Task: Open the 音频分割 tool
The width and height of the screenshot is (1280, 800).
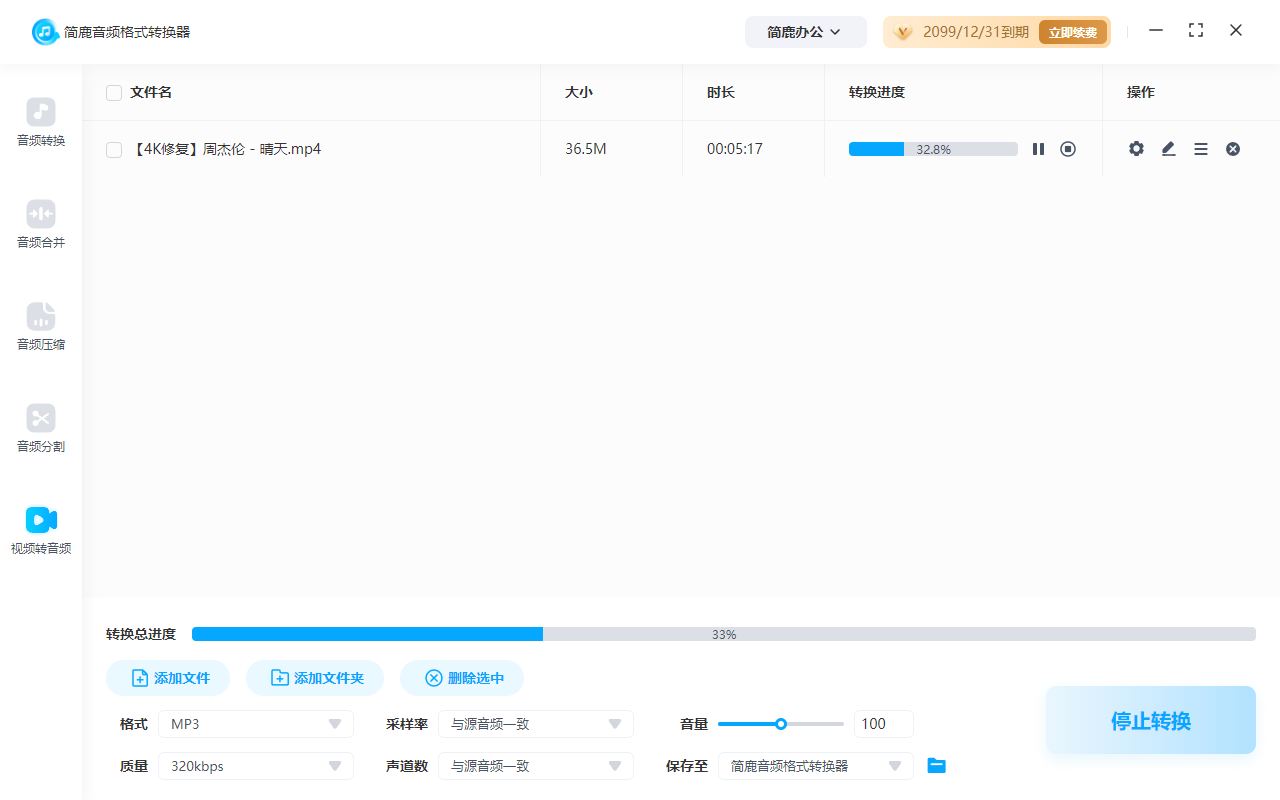Action: click(40, 428)
